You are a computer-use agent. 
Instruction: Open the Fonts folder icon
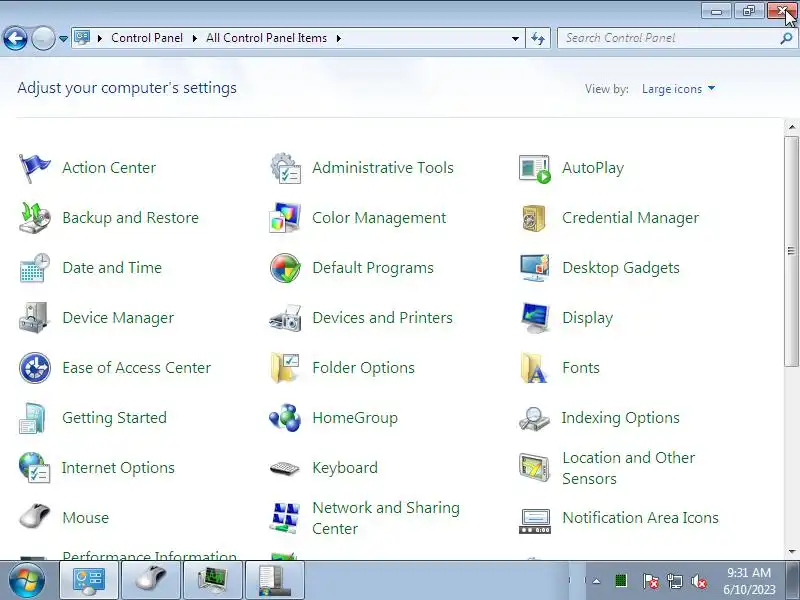click(534, 368)
